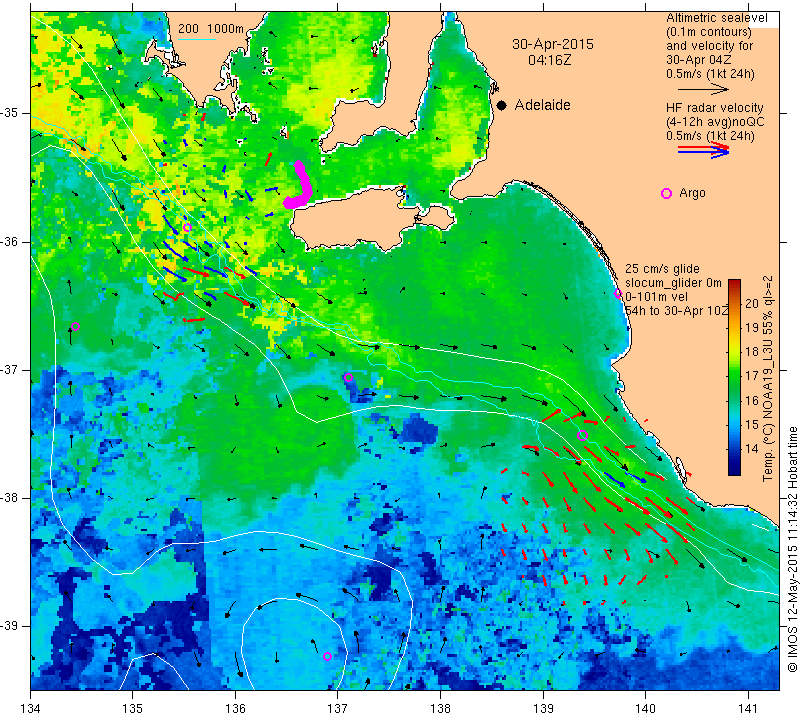Image resolution: width=800 pixels, height=720 pixels.
Task: Click the Argo float circle near 137.1E 37S
Action: point(348,378)
